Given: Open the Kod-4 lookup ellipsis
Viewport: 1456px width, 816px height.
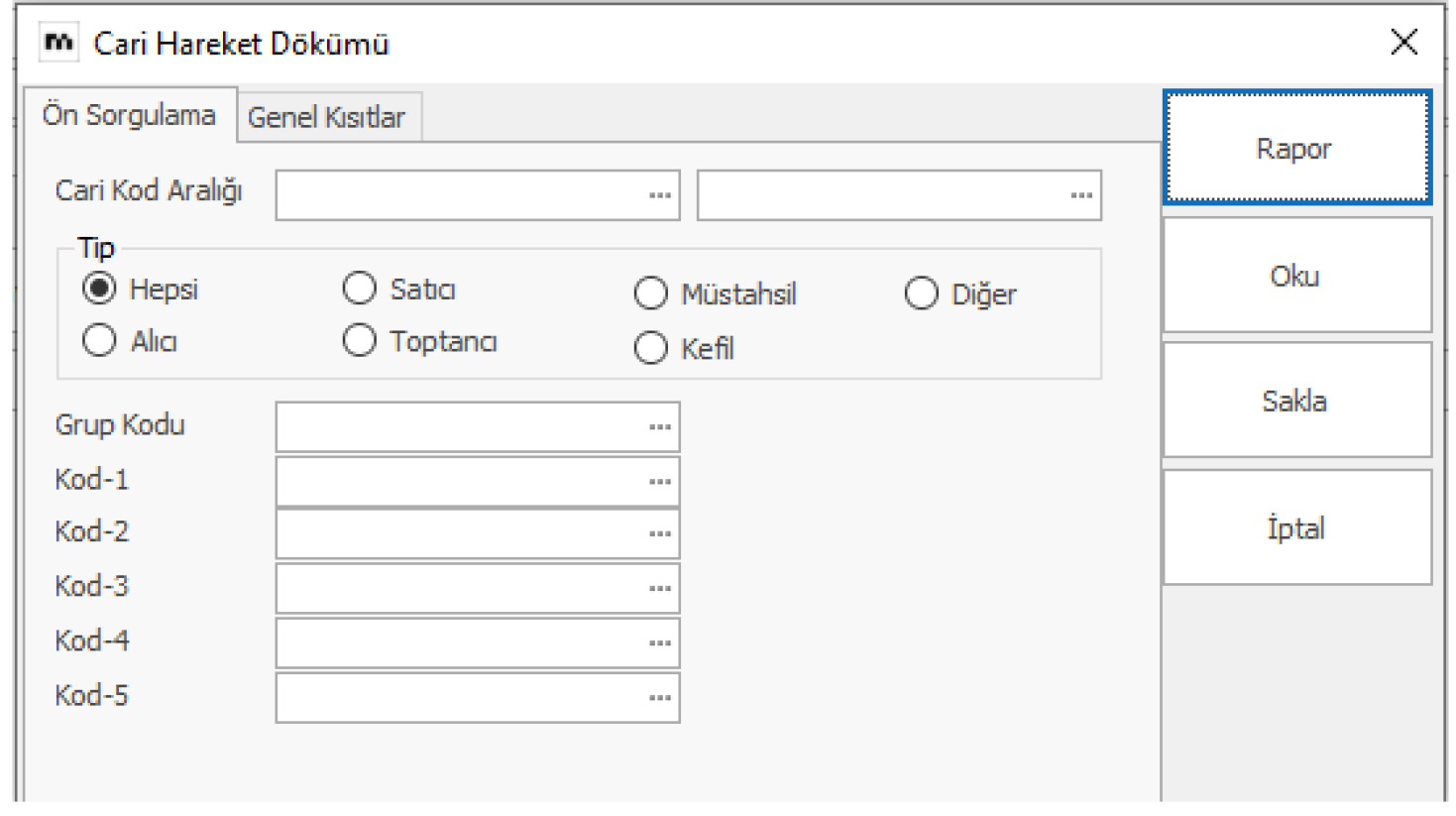Looking at the screenshot, I should 660,643.
